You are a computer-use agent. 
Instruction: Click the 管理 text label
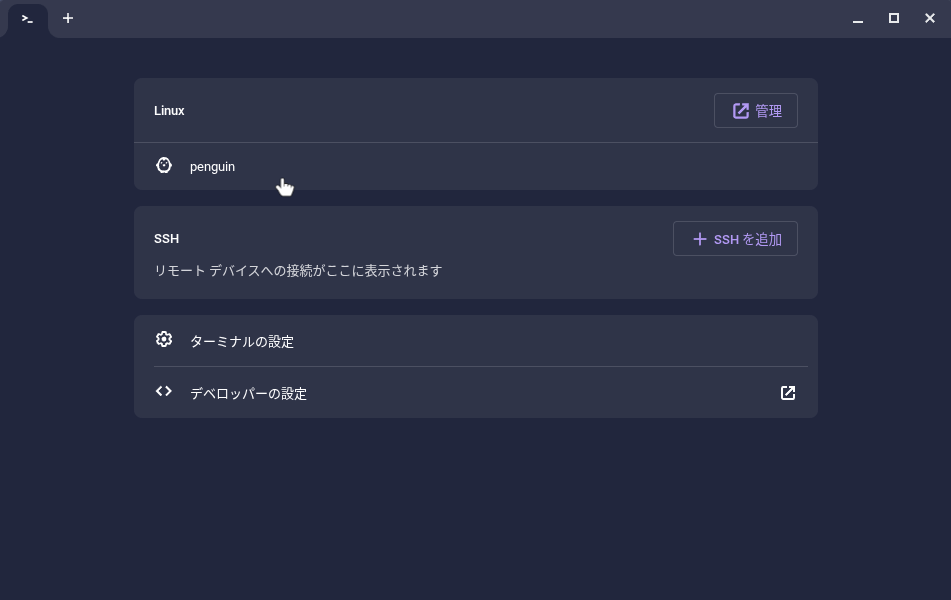coord(768,111)
